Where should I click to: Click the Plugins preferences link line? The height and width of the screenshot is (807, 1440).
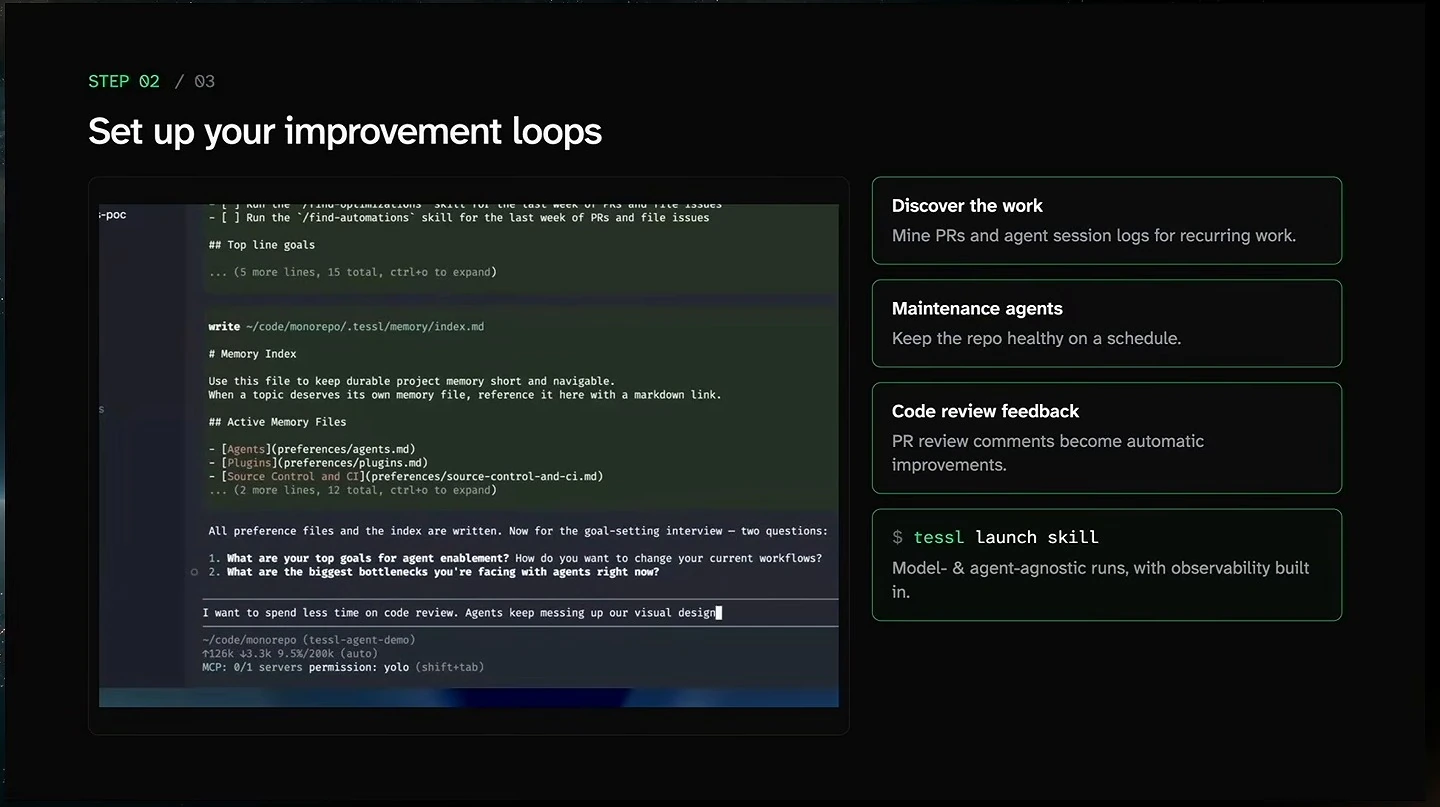(x=318, y=463)
